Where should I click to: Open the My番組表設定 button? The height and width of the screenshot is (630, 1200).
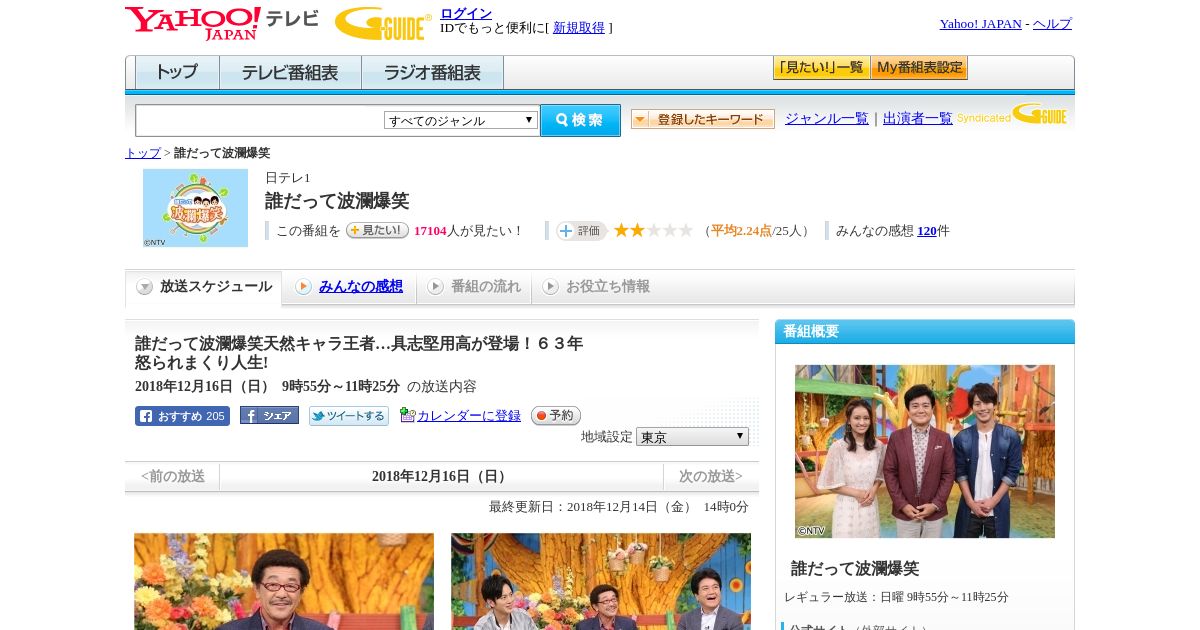[919, 68]
